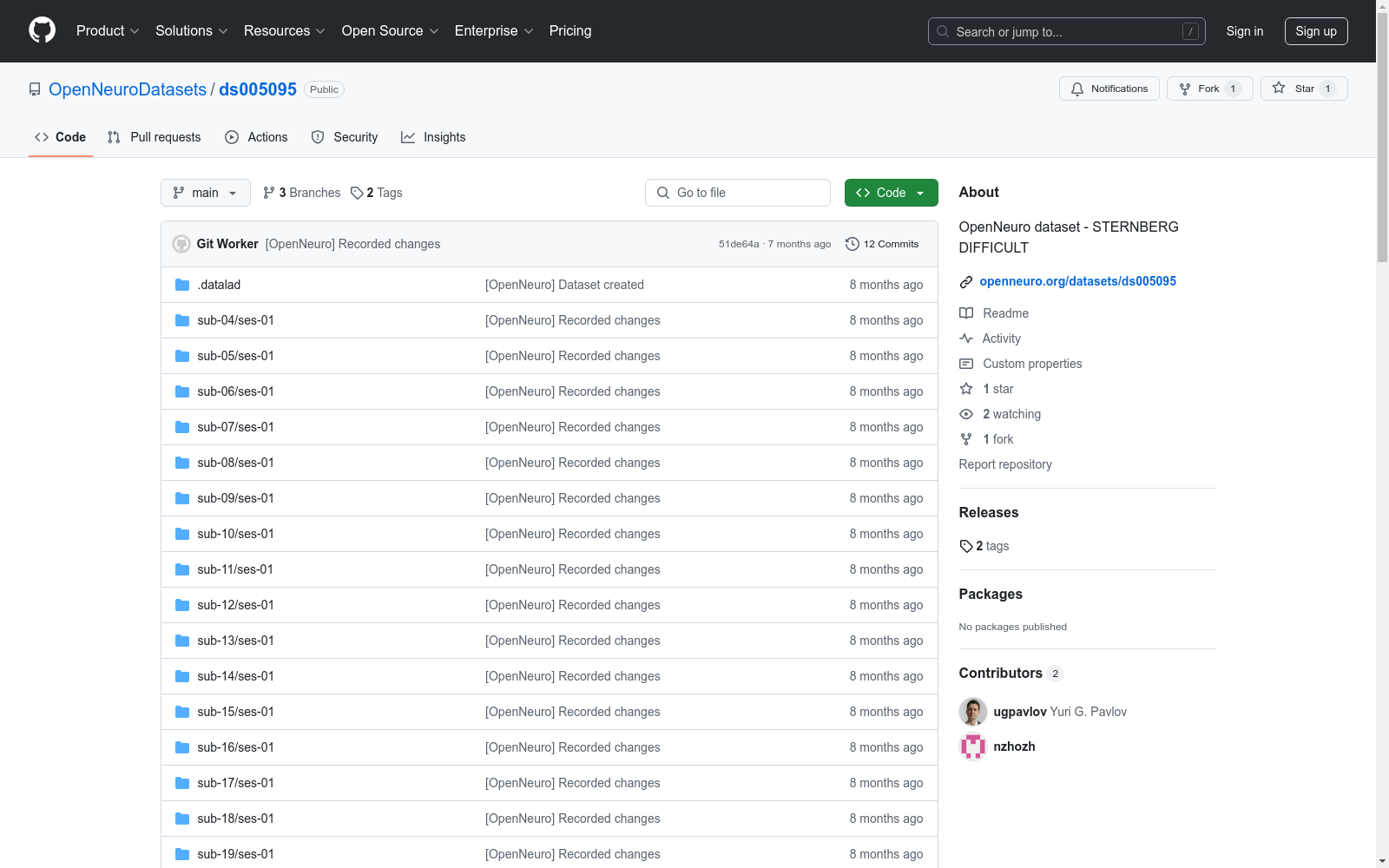Open the OpenNeuroDatasets organization link
The height and width of the screenshot is (868, 1389).
coord(128,89)
